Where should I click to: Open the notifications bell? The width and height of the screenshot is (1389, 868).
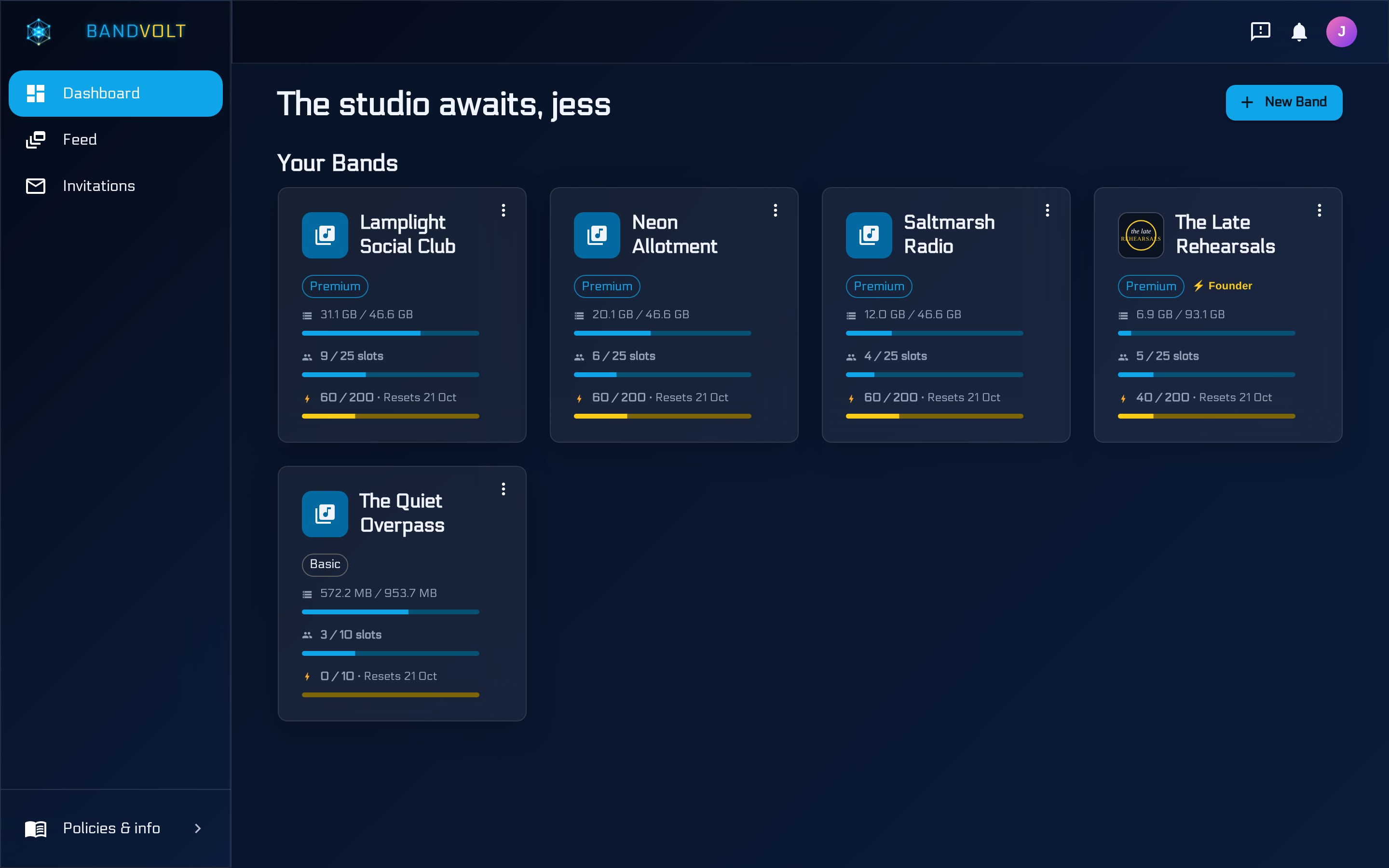(1299, 31)
